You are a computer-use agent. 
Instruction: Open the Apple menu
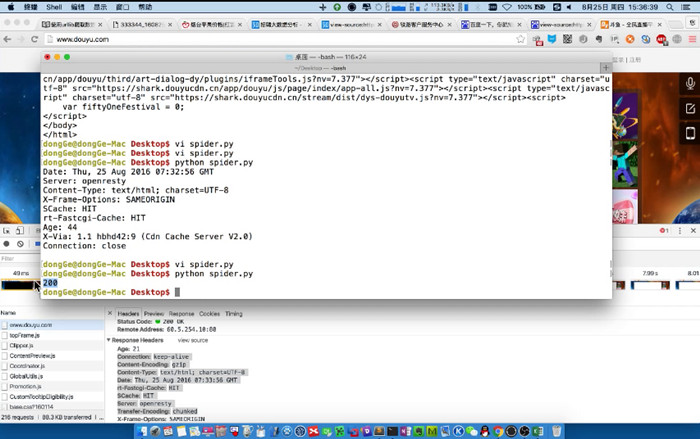(11, 7)
